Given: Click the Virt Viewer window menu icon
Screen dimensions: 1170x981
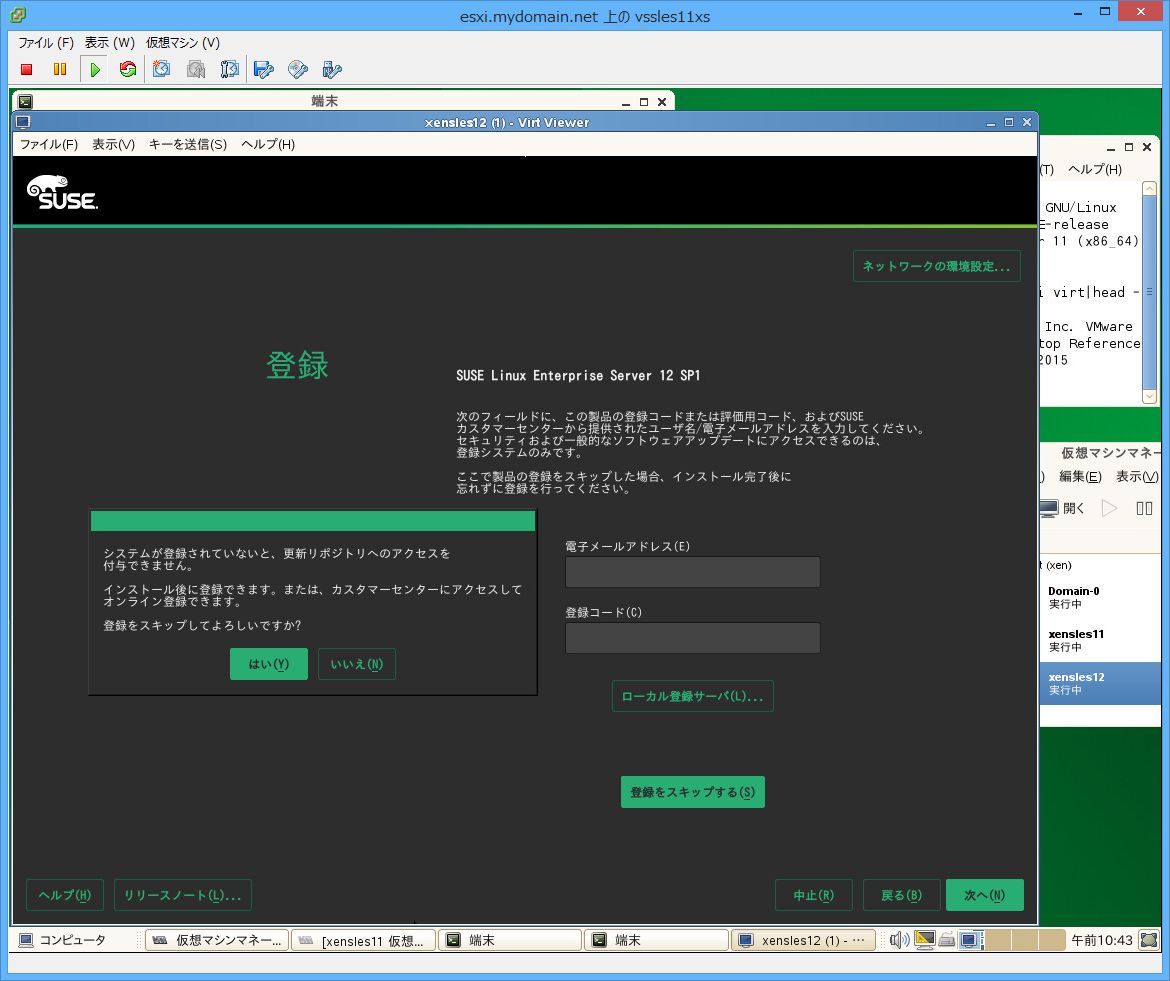Looking at the screenshot, I should tap(22, 122).
